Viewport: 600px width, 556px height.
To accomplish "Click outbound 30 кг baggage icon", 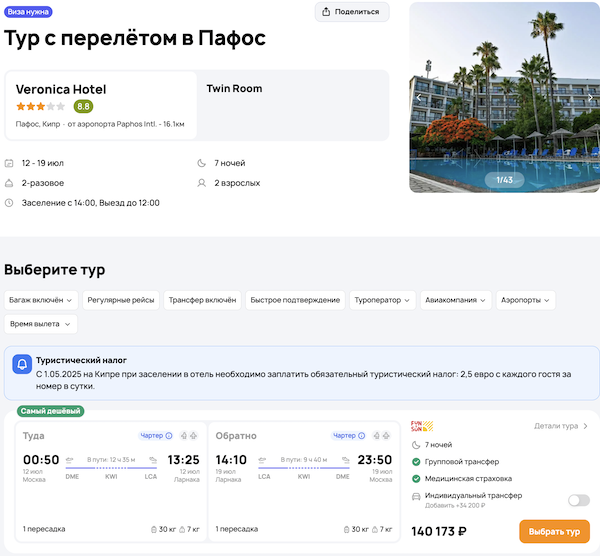I will pyautogui.click(x=154, y=528).
